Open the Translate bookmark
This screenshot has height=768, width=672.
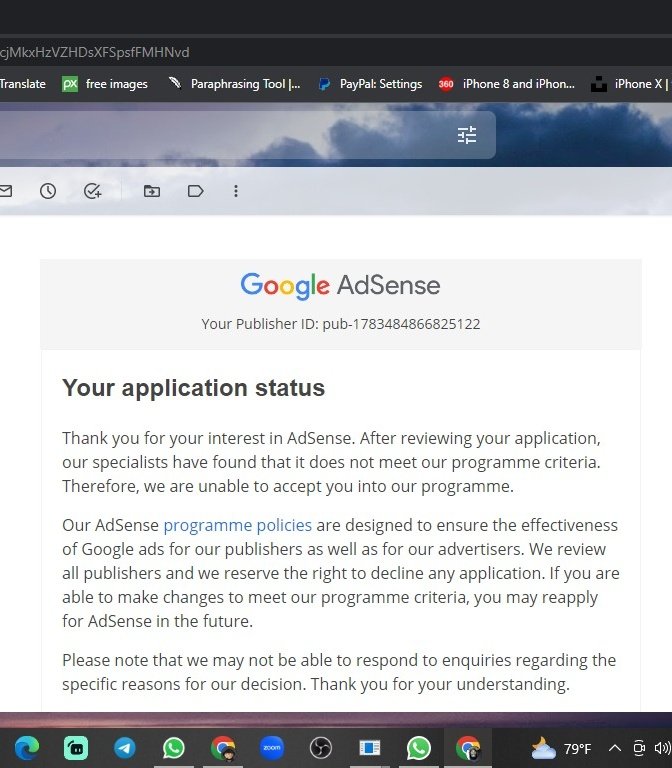[23, 84]
